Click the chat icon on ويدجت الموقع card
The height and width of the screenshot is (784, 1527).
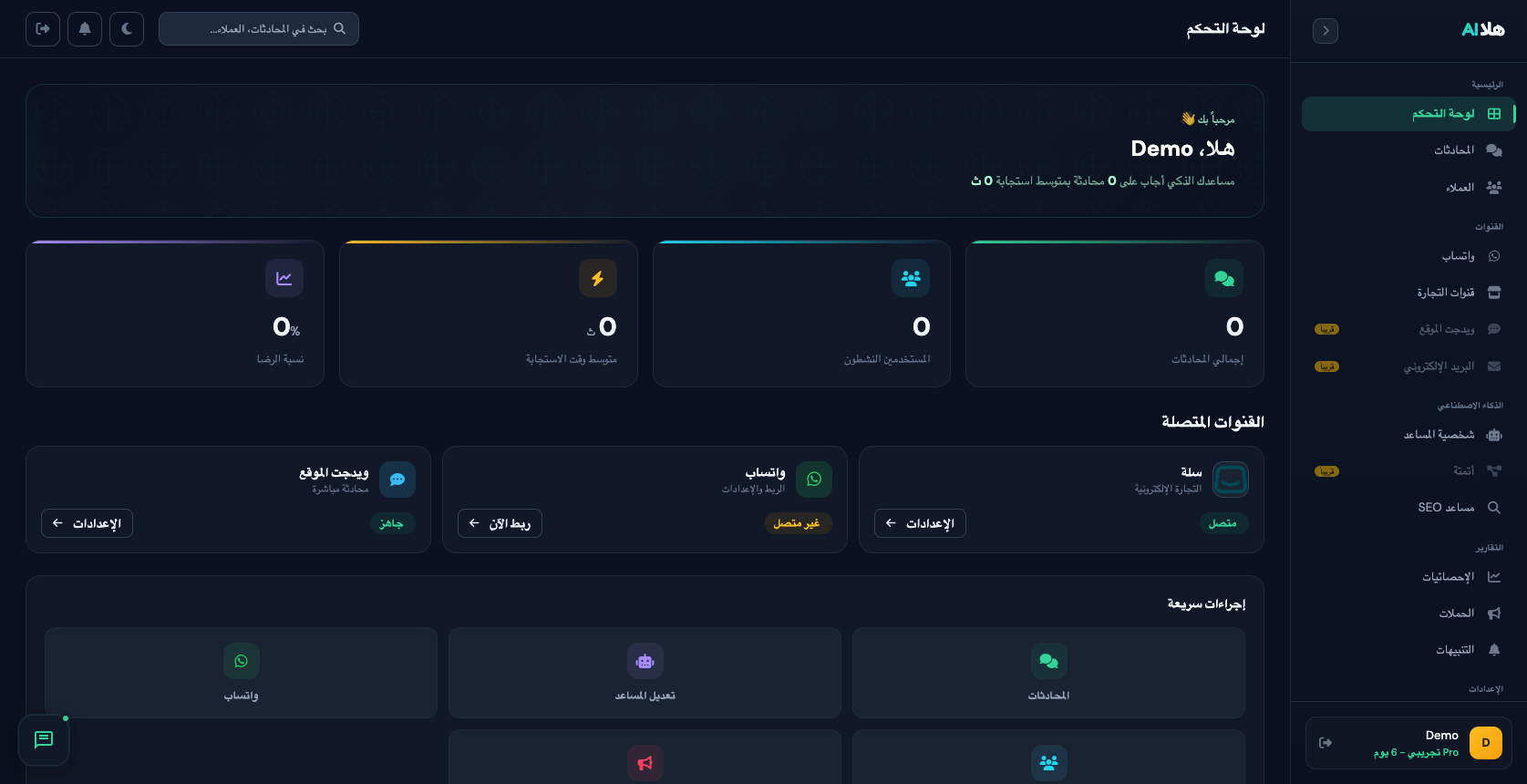click(x=397, y=480)
